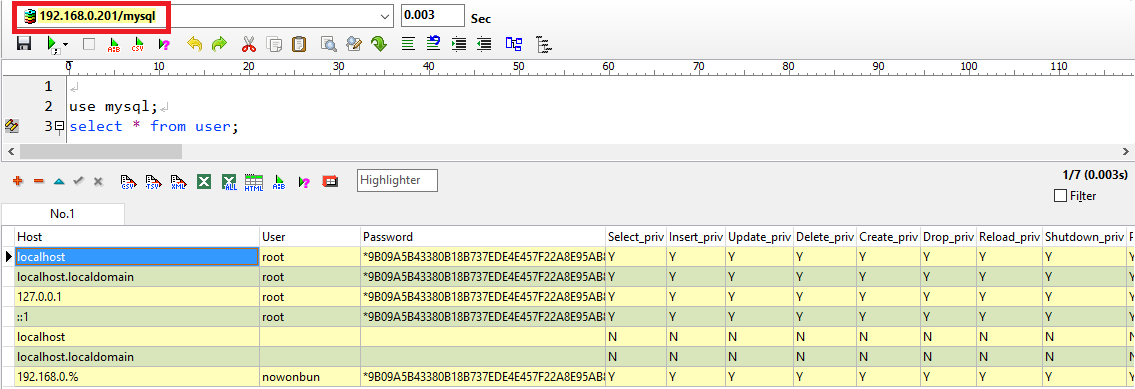This screenshot has width=1135, height=389.
Task: Export the result grid to TSV
Action: tap(153, 181)
